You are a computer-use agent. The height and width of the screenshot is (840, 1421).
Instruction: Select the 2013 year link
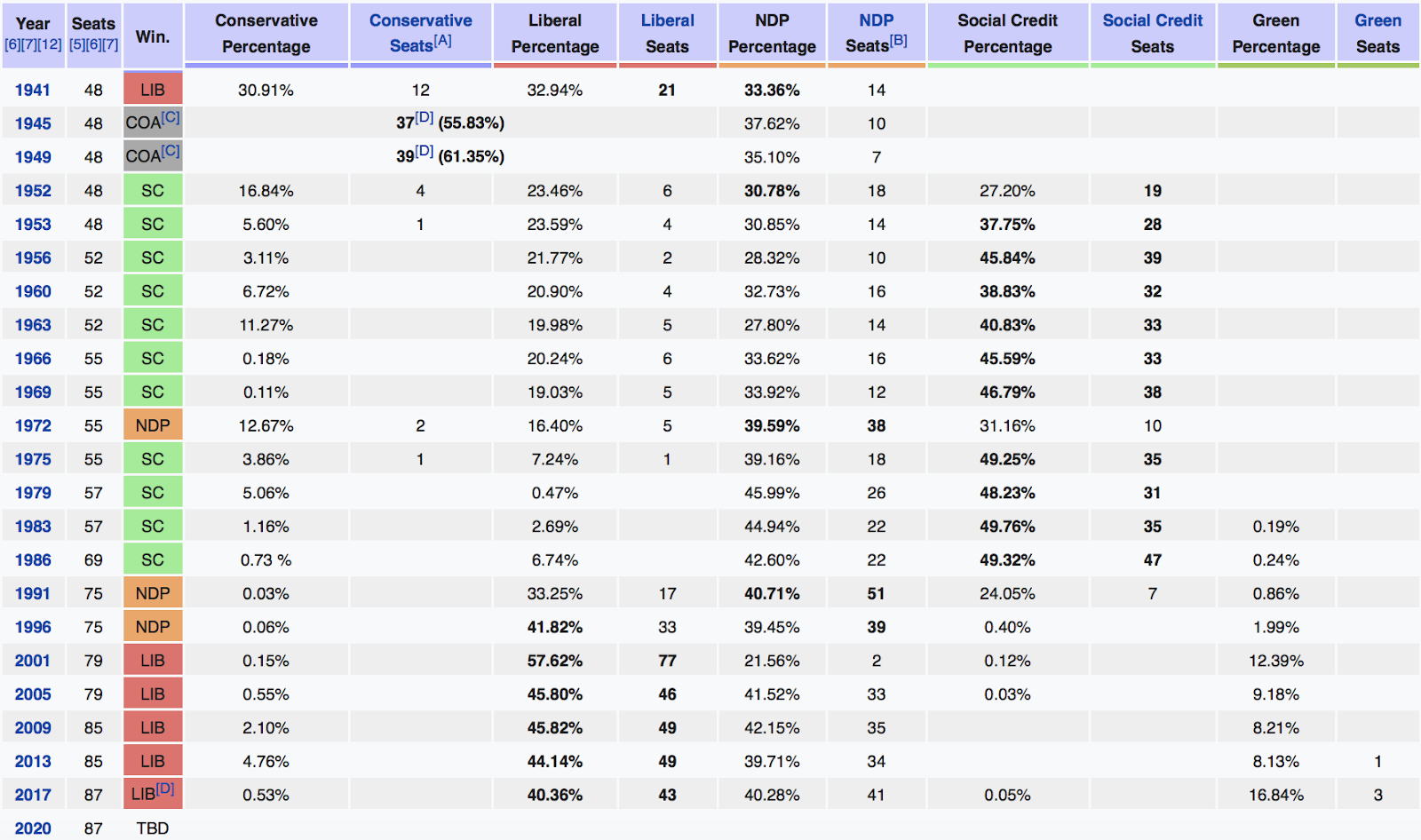[33, 762]
